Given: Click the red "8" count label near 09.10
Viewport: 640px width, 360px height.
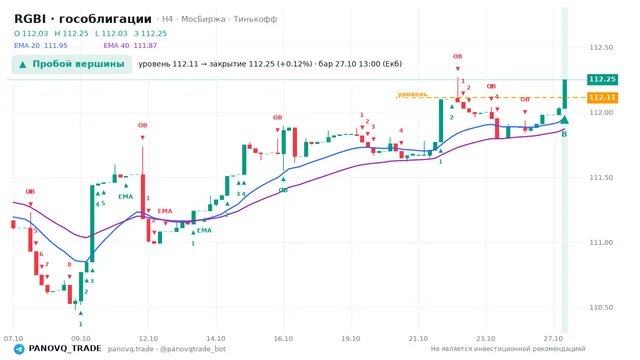Looking at the screenshot, I should tap(69, 264).
